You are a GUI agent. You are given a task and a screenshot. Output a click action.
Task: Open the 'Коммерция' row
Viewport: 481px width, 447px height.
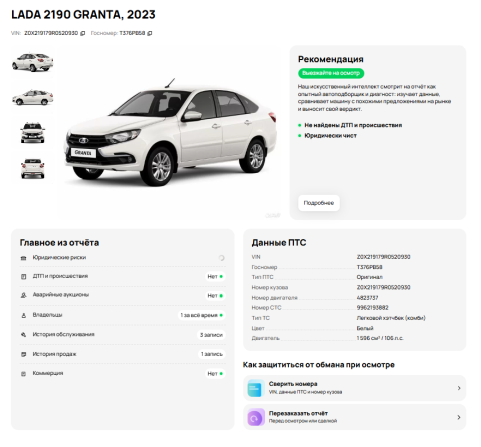point(123,373)
